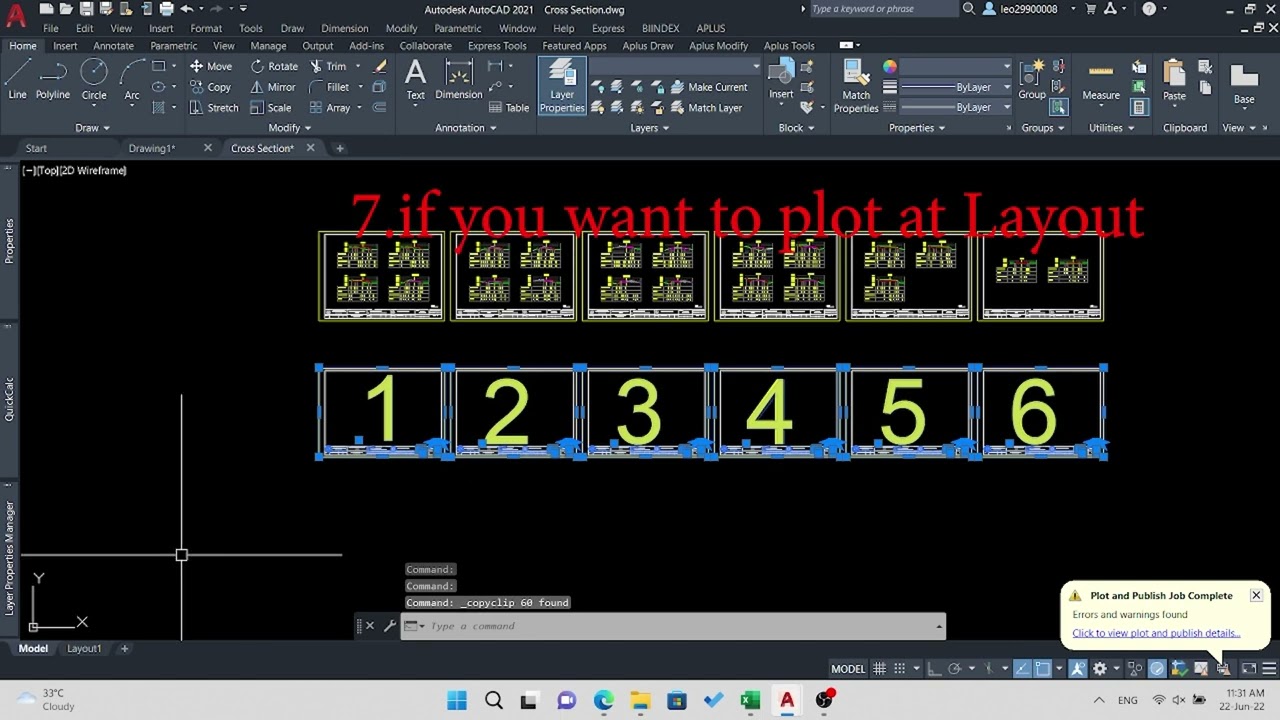The width and height of the screenshot is (1280, 720).
Task: Click to view plot and publish details link
Action: click(x=1156, y=633)
